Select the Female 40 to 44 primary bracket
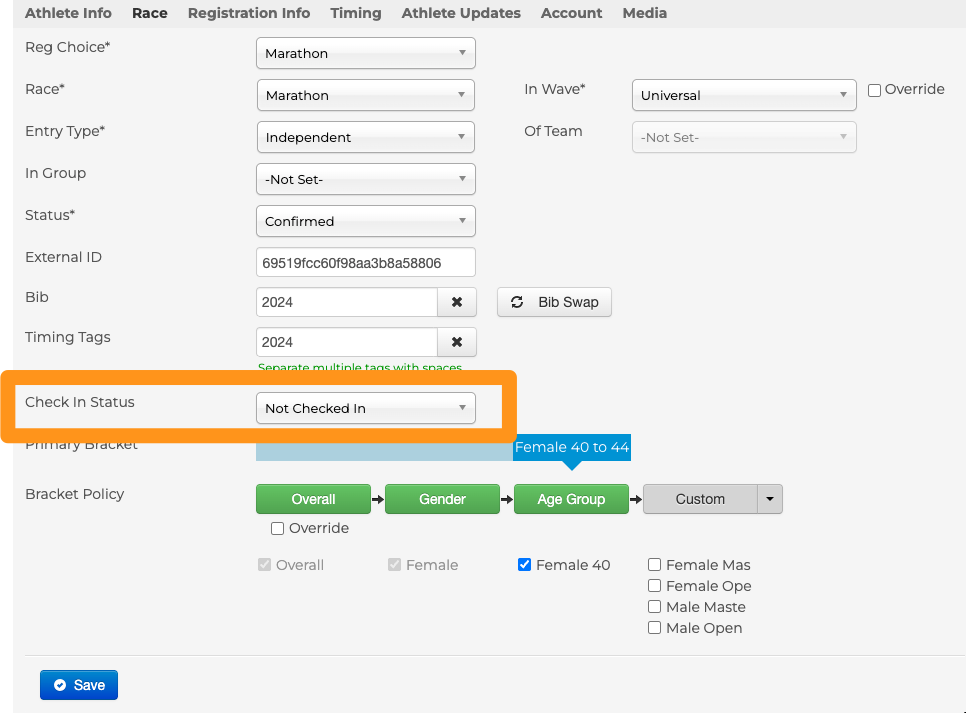This screenshot has width=966, height=713. pos(572,447)
